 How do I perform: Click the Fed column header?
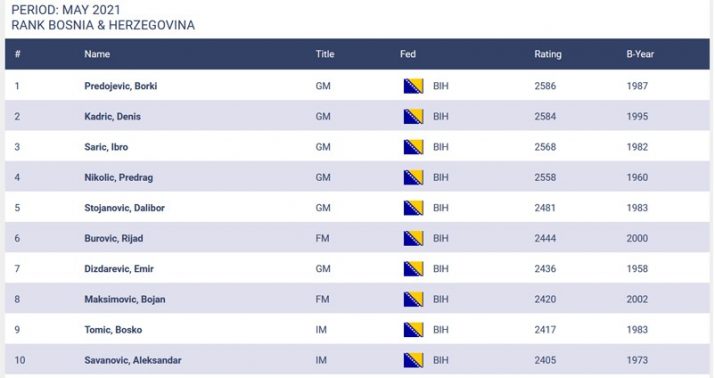click(x=408, y=54)
